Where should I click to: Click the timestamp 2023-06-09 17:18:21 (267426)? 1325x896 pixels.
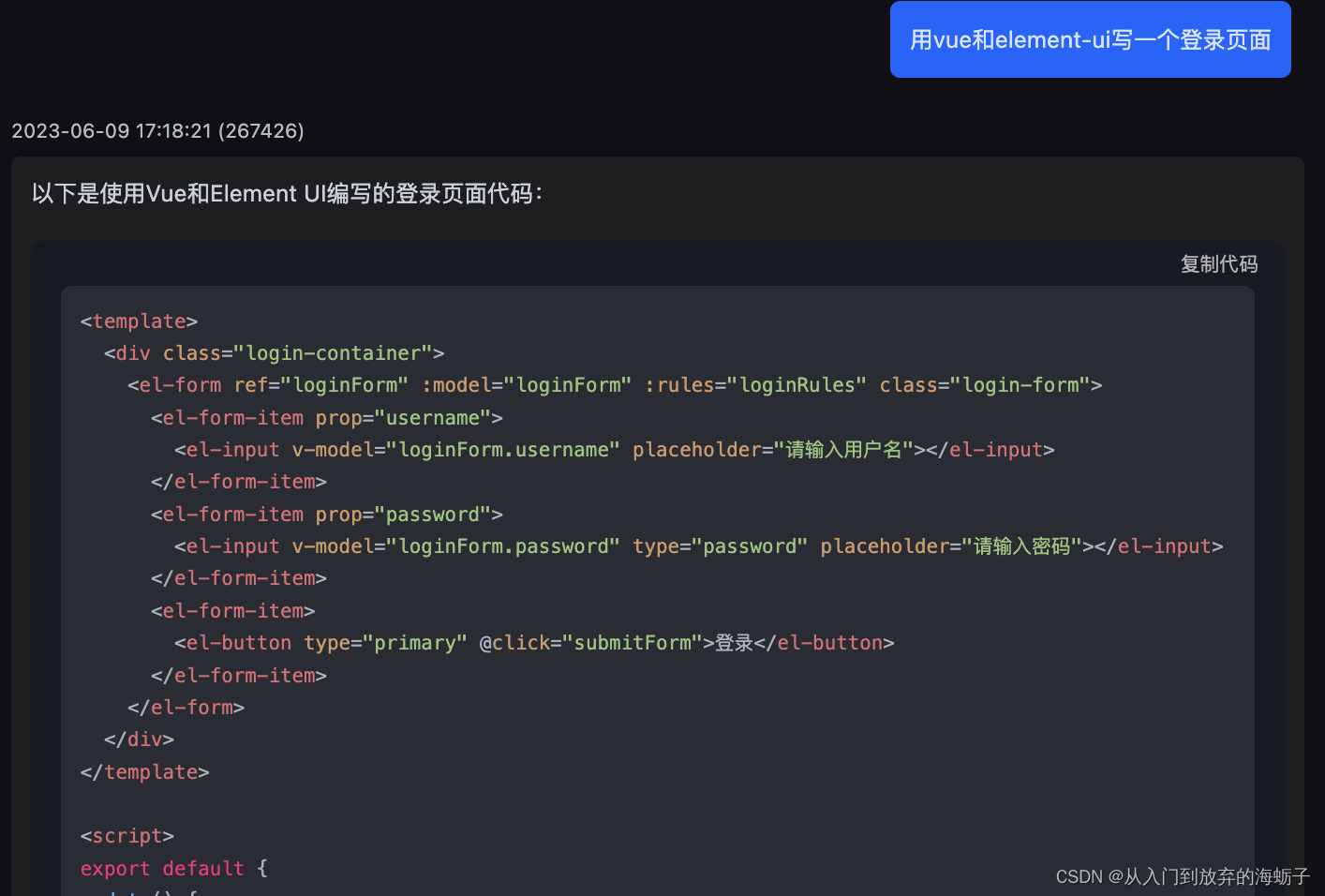click(x=157, y=131)
